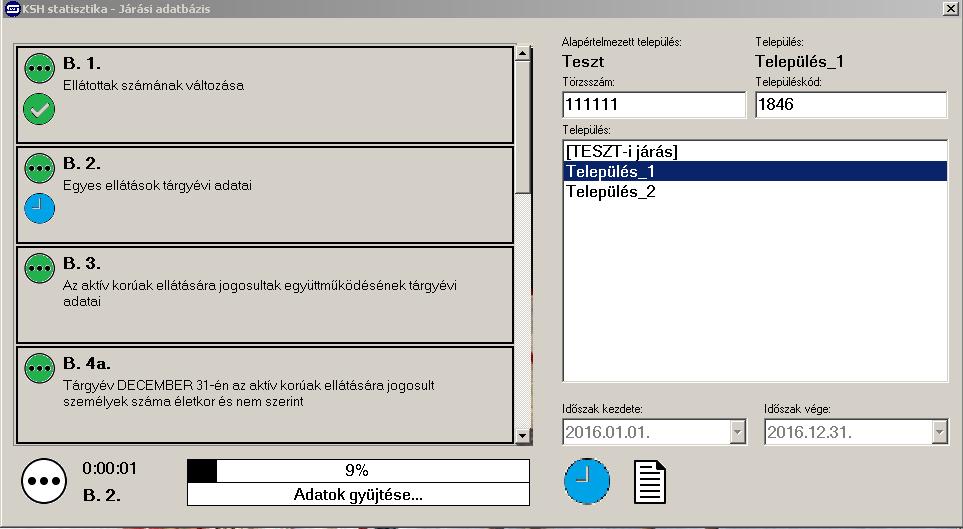Click the green checkmark icon under B. 1.
This screenshot has width=963, height=529.
[x=39, y=109]
